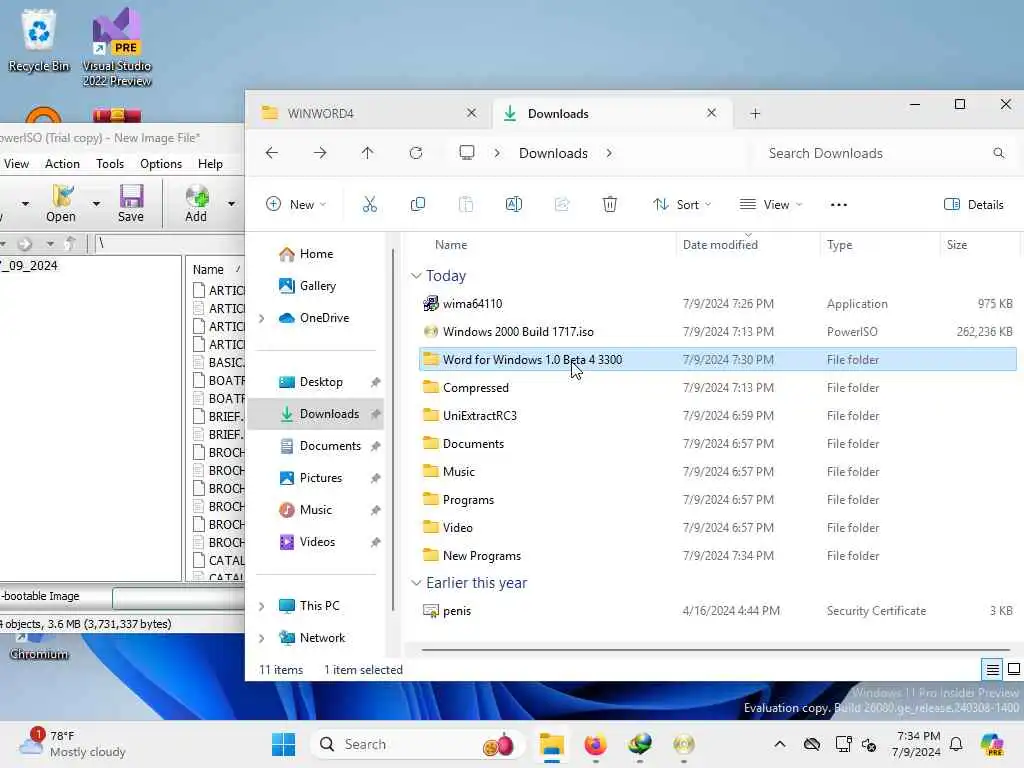Select the New Programs folder
1024x768 pixels.
tap(717, 556)
